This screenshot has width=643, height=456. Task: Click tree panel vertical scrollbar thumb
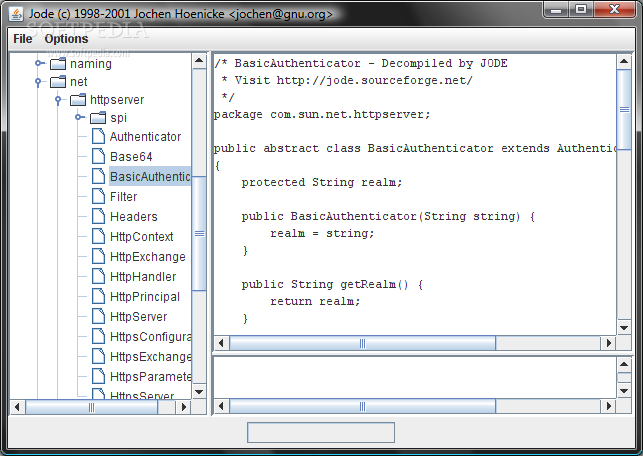point(199,233)
